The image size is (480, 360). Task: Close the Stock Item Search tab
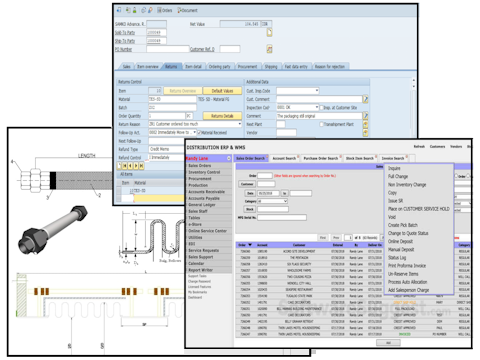[376, 157]
